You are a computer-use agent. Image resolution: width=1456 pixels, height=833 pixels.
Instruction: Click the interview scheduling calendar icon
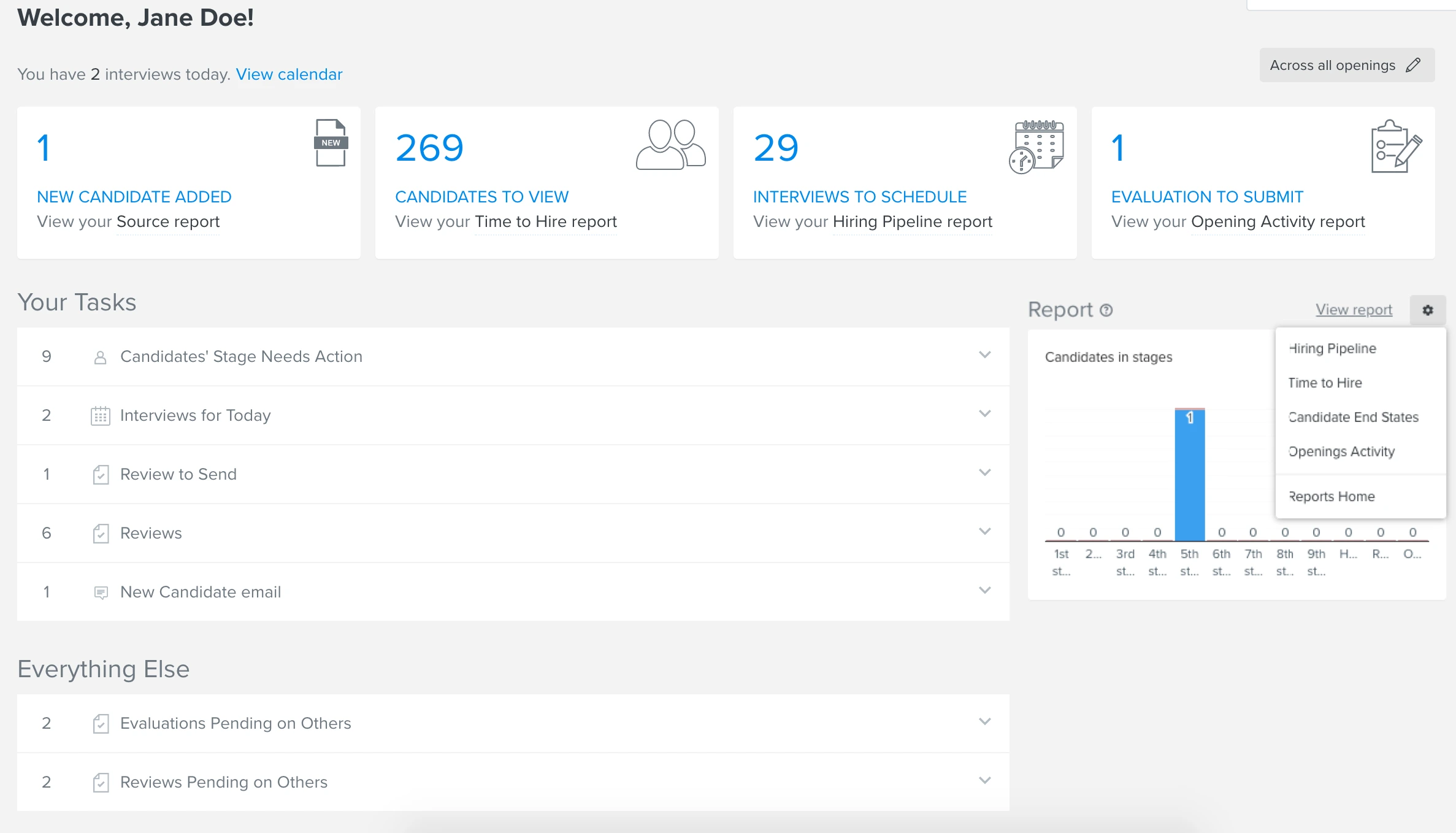1036,145
